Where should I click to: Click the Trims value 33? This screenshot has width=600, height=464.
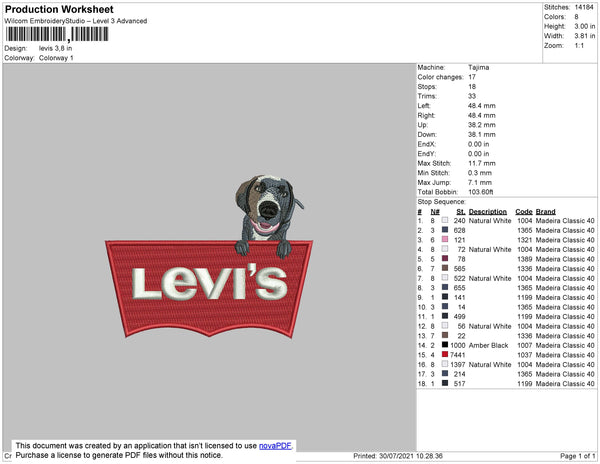[472, 96]
